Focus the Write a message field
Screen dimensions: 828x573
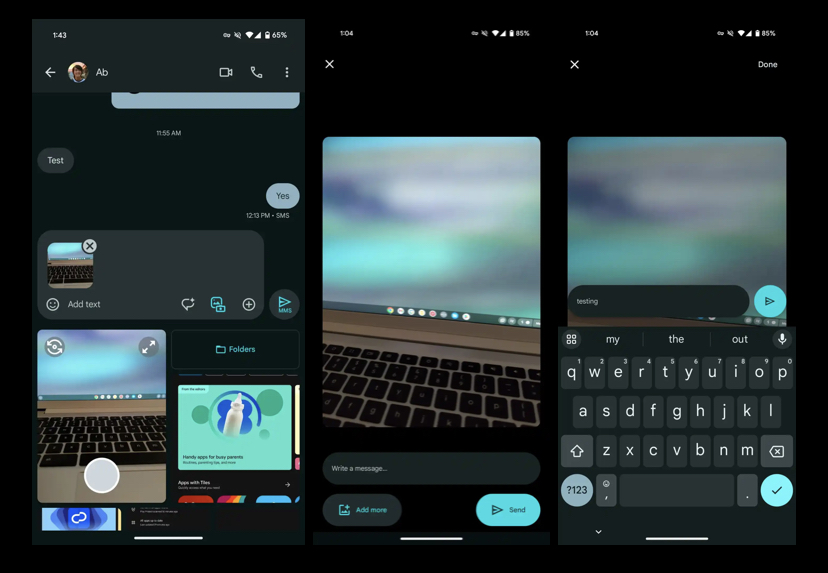click(431, 468)
